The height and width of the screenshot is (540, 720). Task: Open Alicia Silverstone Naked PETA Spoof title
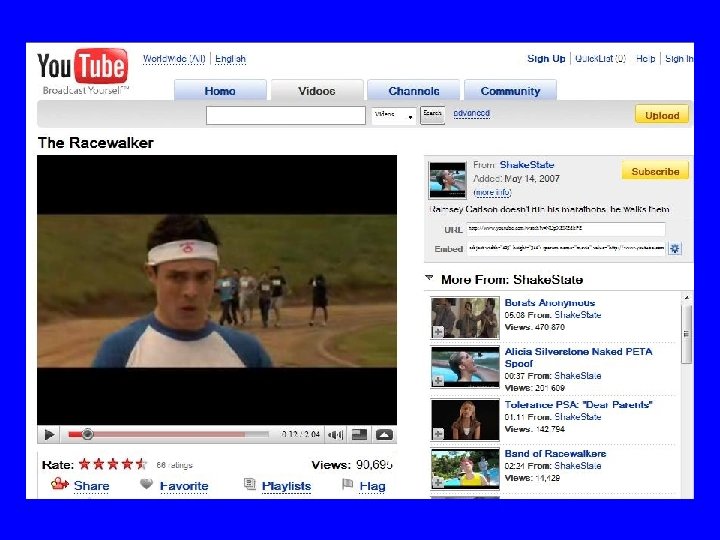[x=578, y=357]
